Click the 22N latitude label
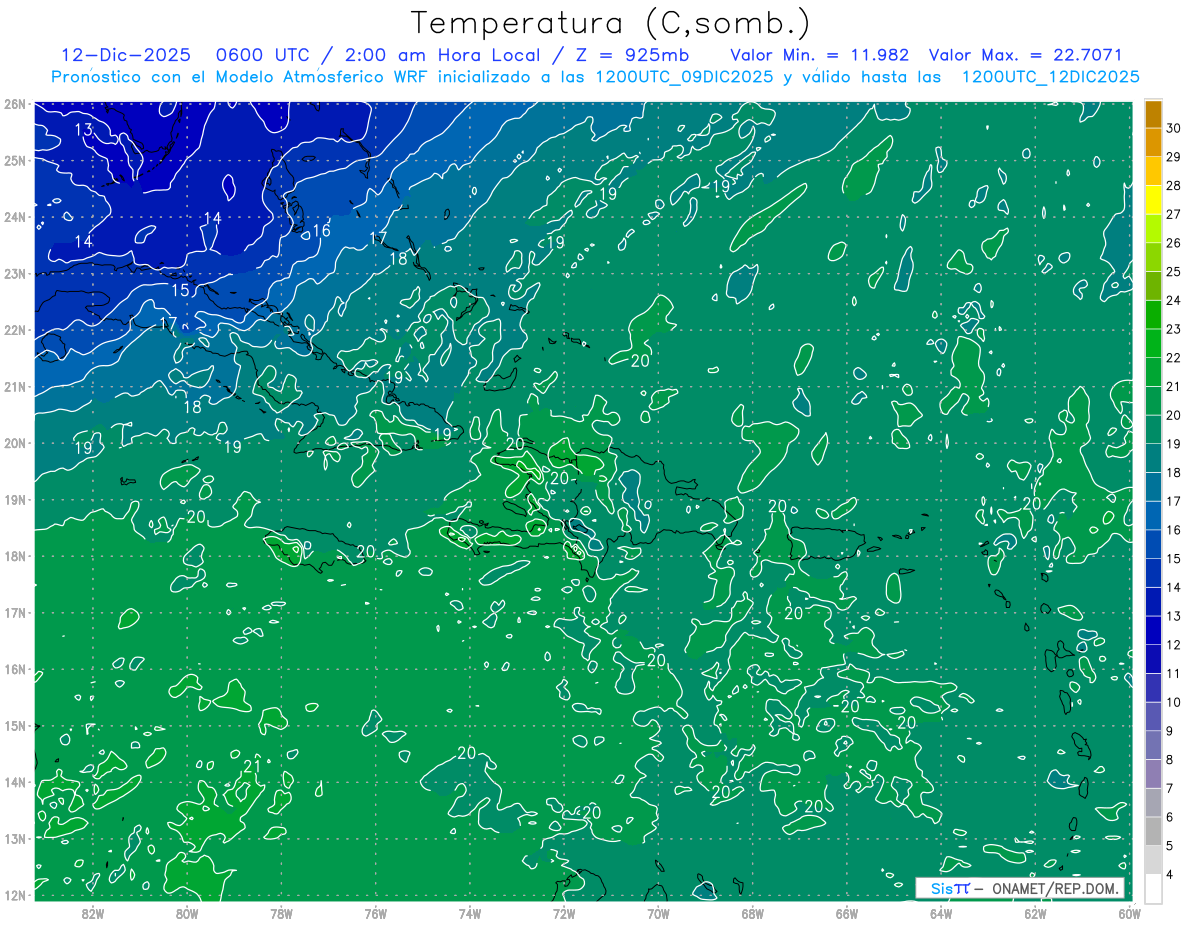 click(14, 330)
